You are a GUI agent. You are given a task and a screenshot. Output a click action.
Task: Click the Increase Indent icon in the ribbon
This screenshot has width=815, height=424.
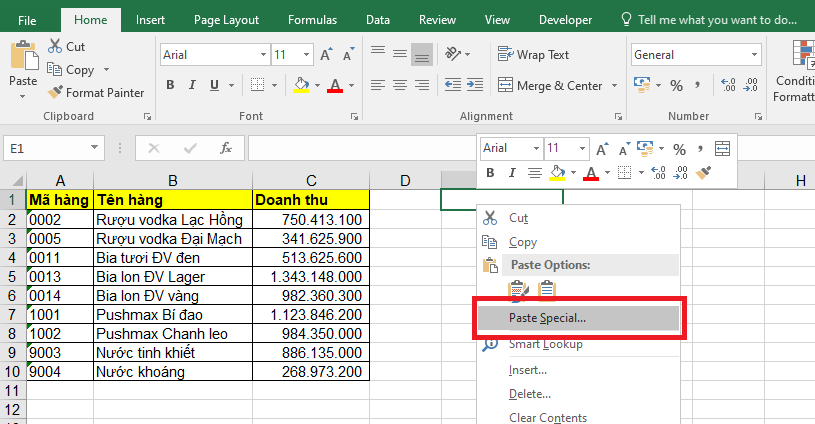tap(474, 86)
